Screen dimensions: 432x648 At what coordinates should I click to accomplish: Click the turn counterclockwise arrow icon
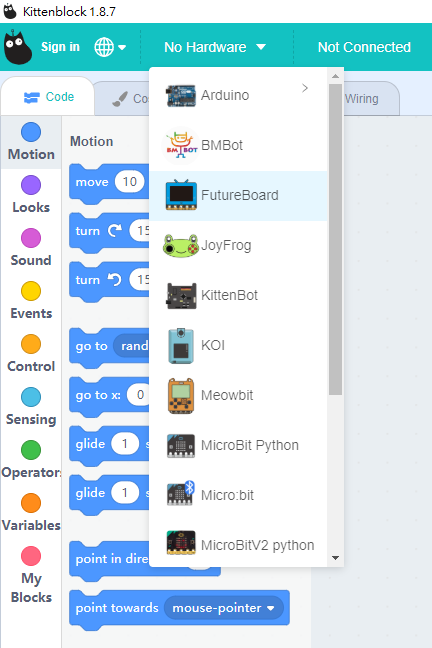click(115, 280)
